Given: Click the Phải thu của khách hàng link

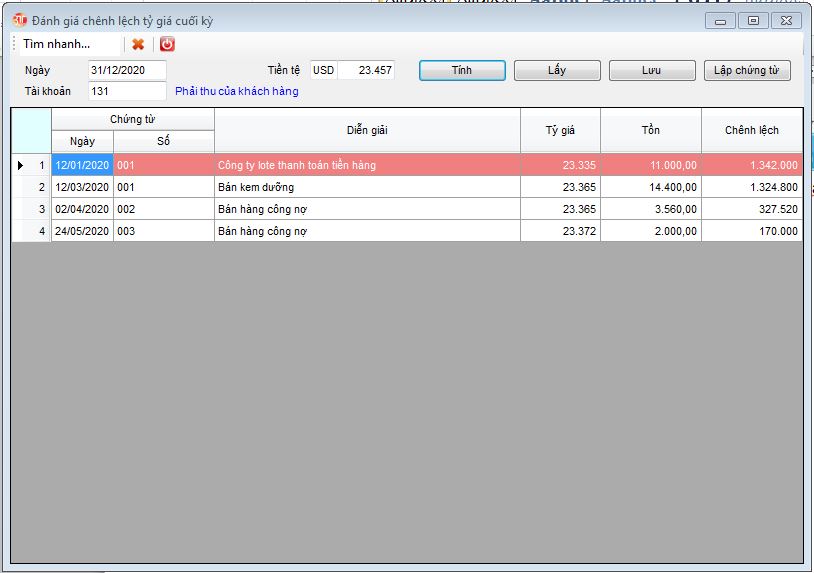Looking at the screenshot, I should tap(236, 91).
